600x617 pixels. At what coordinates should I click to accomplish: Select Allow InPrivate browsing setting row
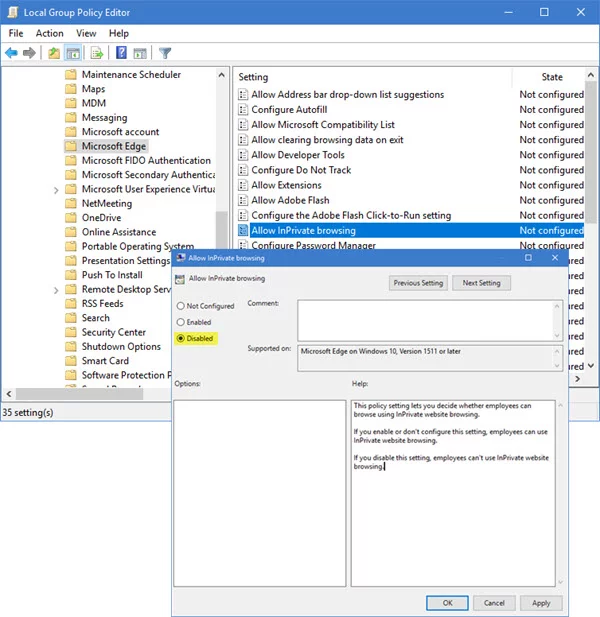[x=411, y=231]
